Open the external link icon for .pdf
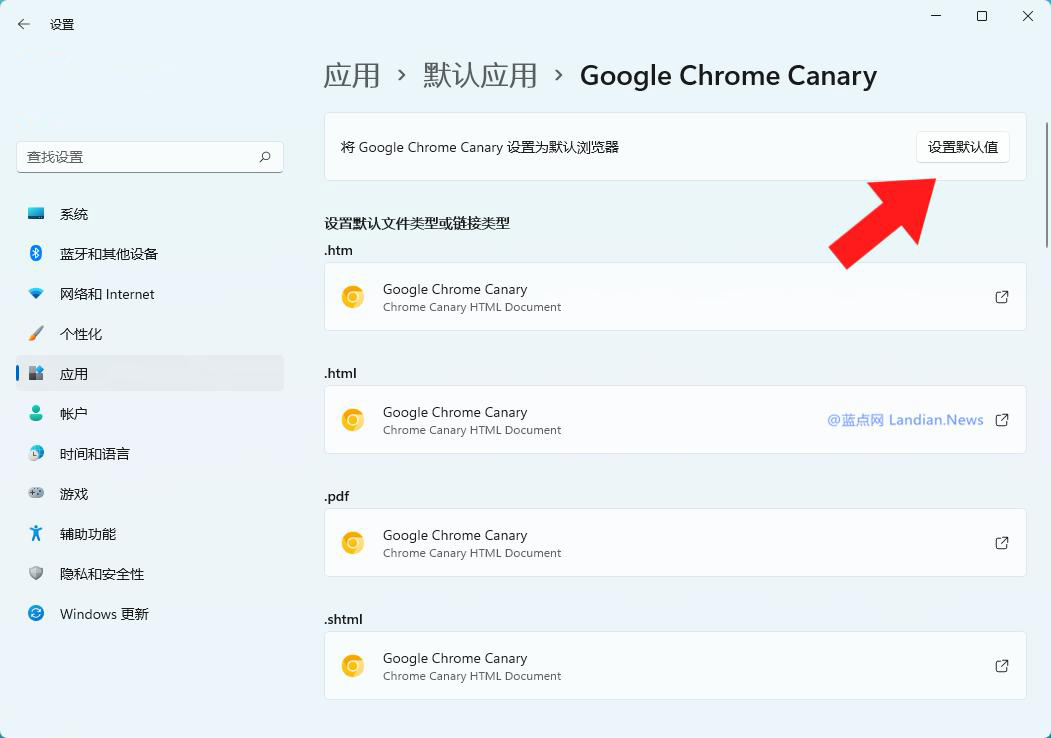 [x=1002, y=543]
